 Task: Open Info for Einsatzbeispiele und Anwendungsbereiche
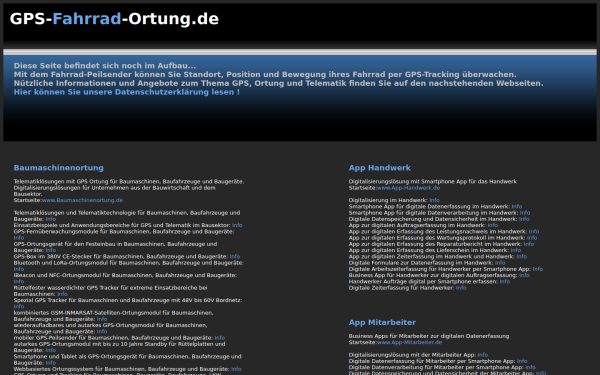237,225
